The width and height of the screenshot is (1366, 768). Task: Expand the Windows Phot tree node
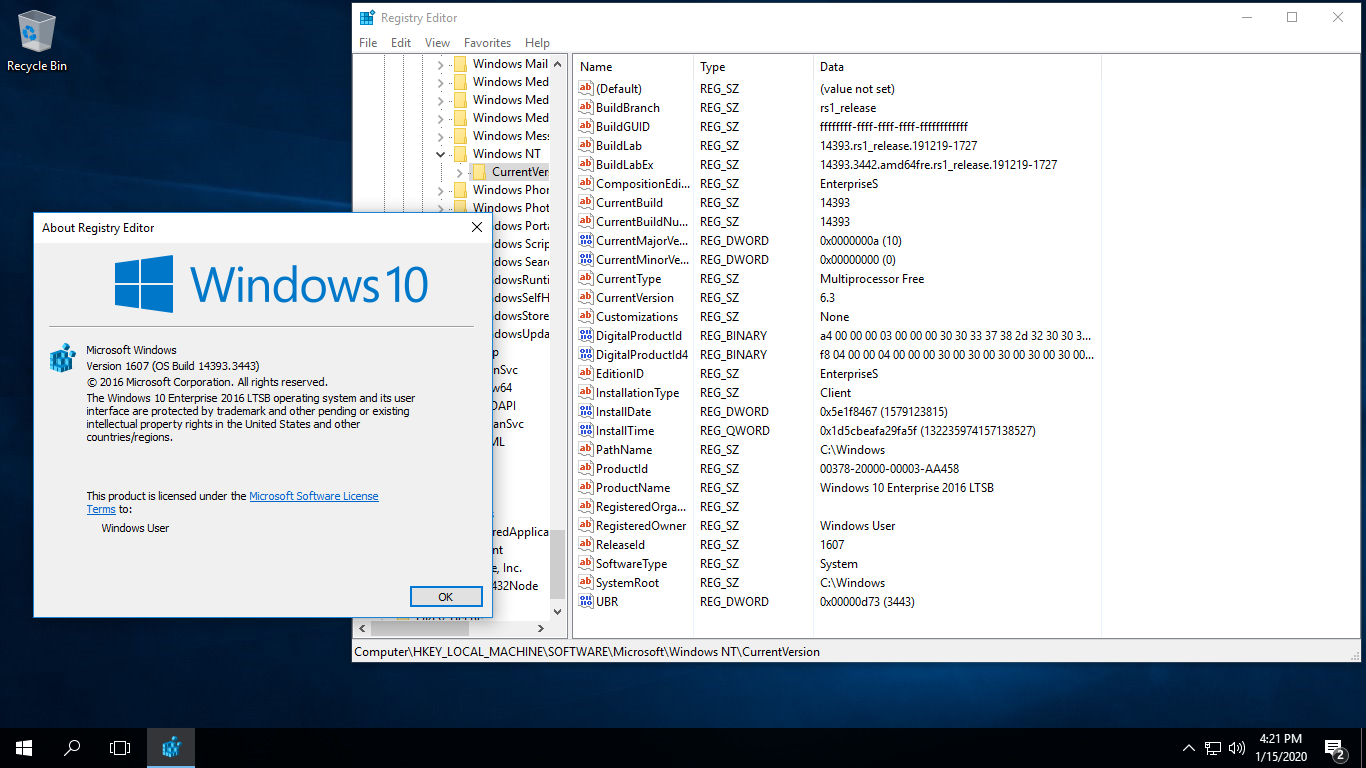[440, 208]
